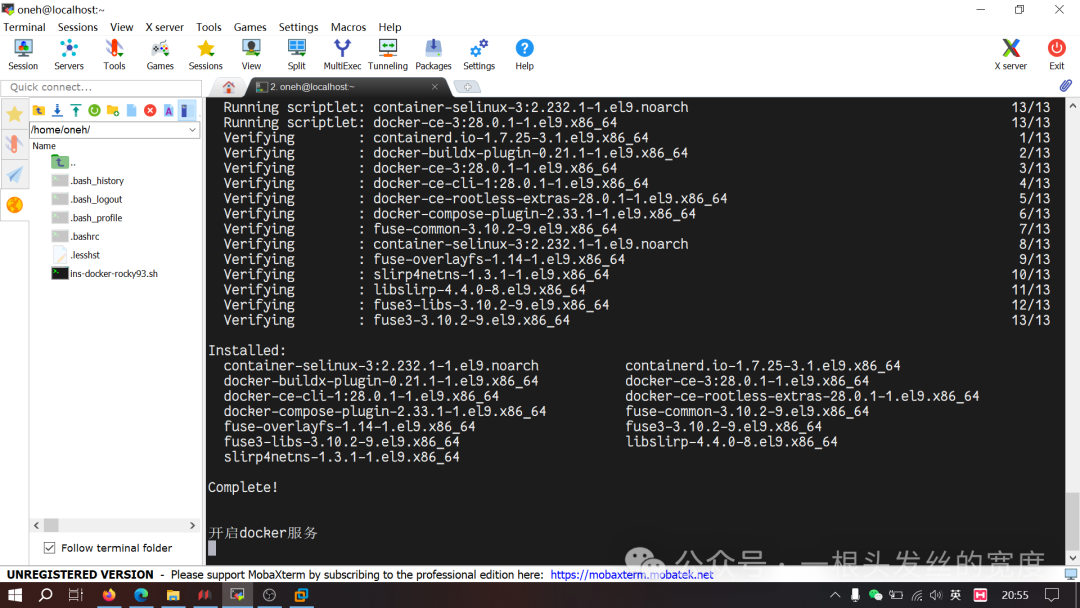Click terminal scrollbar up arrow

pyautogui.click(x=1072, y=106)
